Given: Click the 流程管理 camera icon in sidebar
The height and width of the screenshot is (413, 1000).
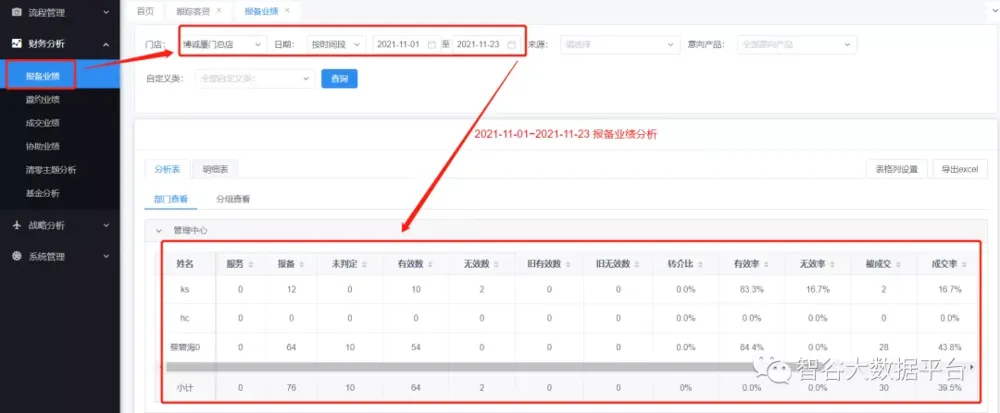Looking at the screenshot, I should [x=16, y=11].
